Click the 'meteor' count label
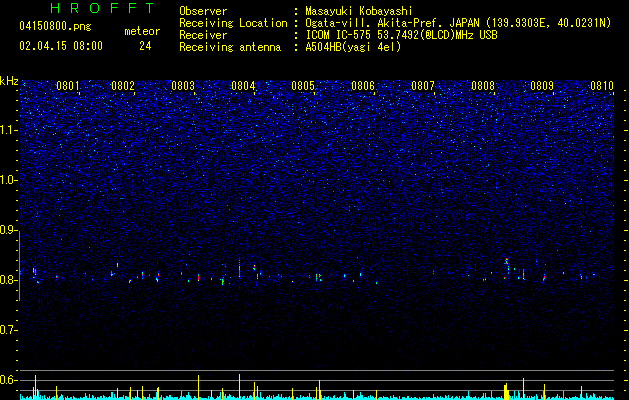This screenshot has width=629, height=400. point(142,31)
